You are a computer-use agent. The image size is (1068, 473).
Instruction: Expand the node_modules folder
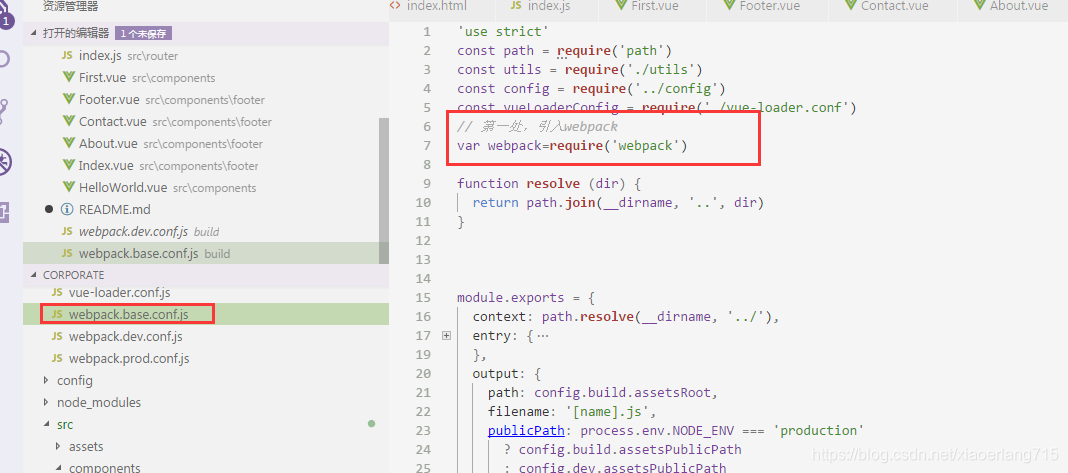click(x=46, y=402)
